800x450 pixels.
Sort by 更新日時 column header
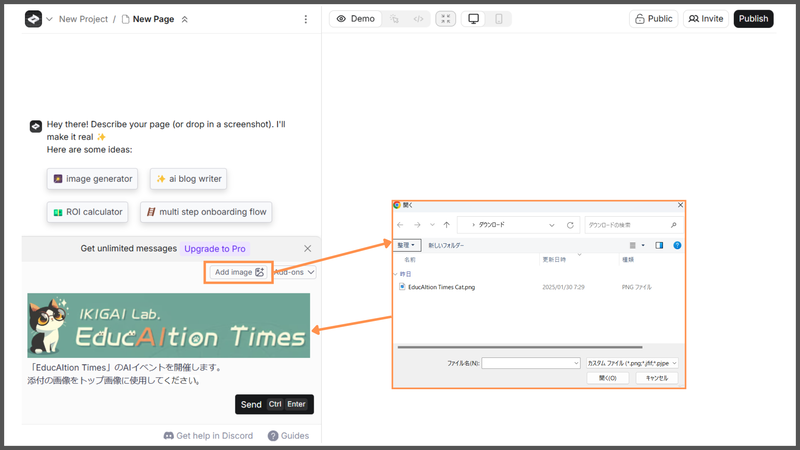554,260
